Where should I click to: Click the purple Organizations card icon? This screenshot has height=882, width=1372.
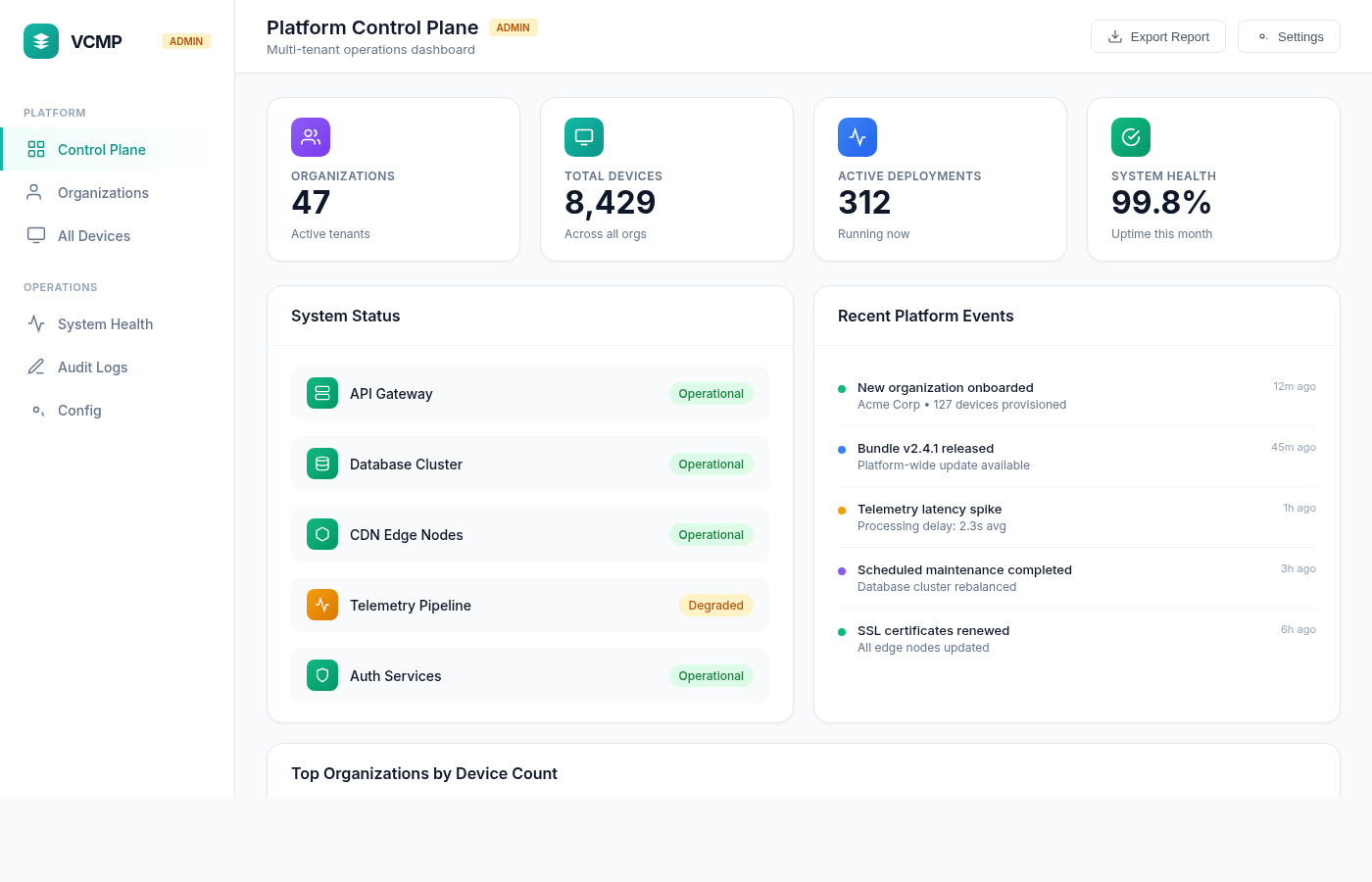(311, 137)
